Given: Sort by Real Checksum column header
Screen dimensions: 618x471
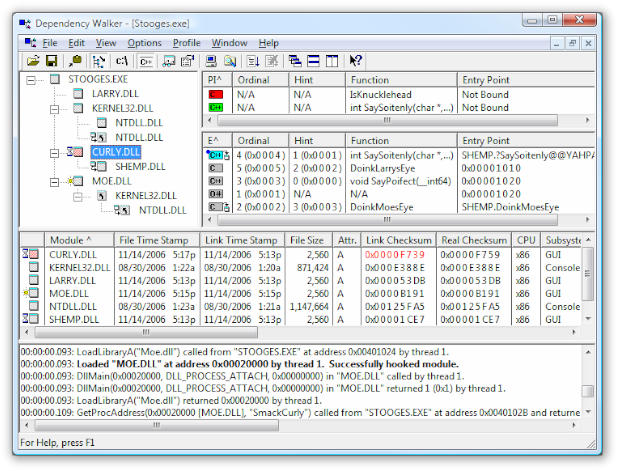Looking at the screenshot, I should click(x=474, y=240).
